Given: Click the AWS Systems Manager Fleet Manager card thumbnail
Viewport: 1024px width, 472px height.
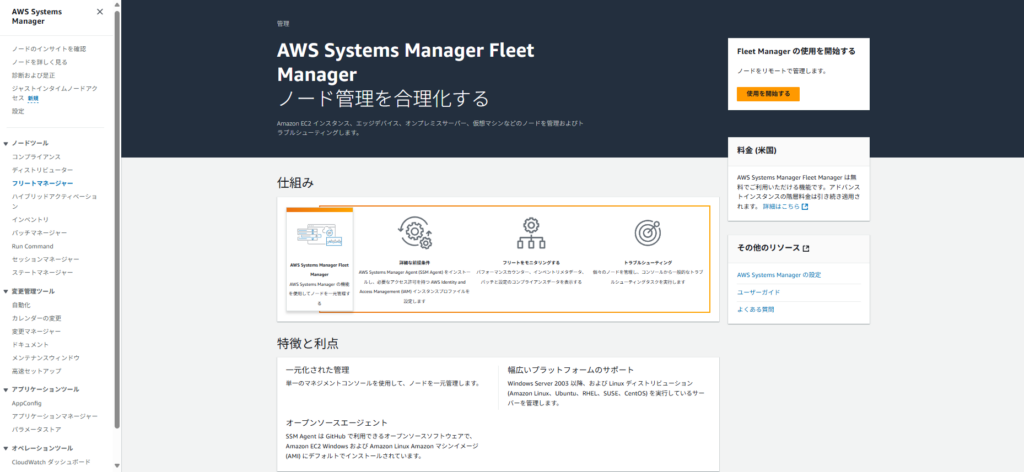Looking at the screenshot, I should pos(320,234).
